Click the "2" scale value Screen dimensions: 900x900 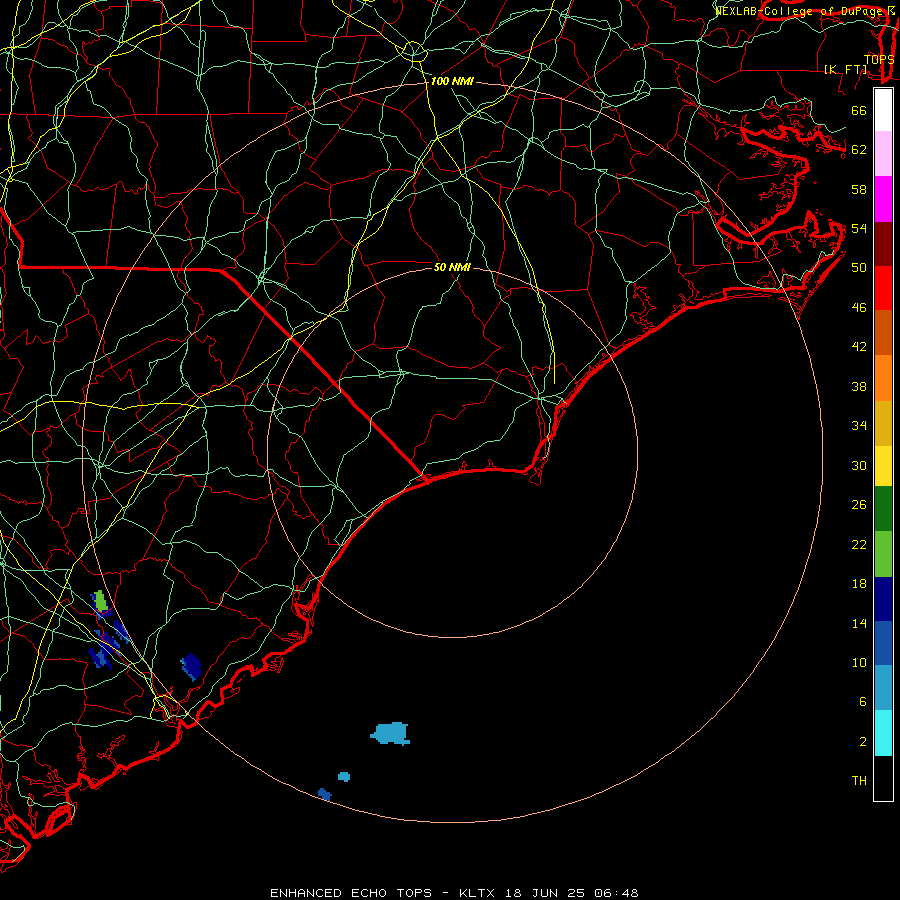click(x=862, y=742)
